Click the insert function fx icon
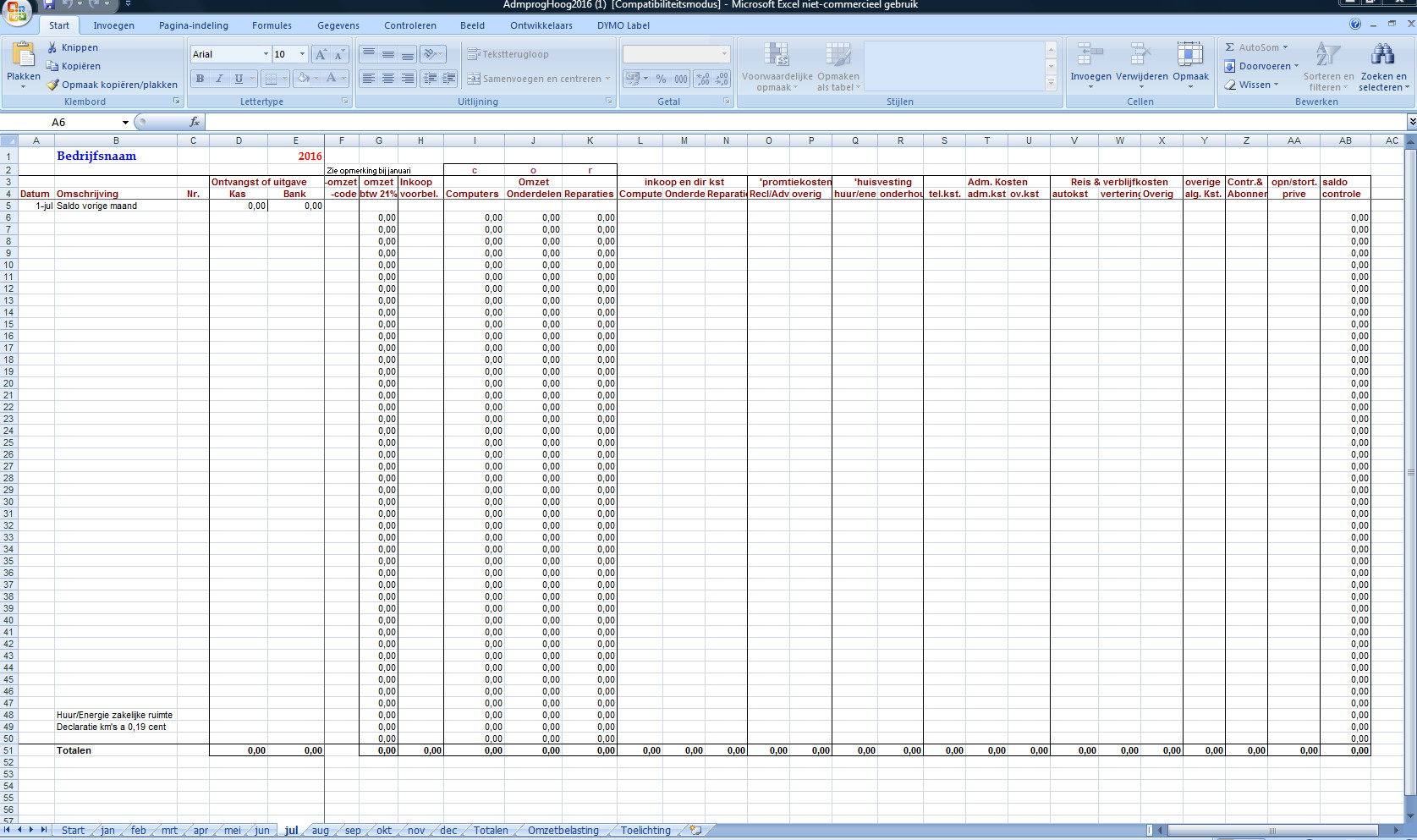 (x=194, y=122)
